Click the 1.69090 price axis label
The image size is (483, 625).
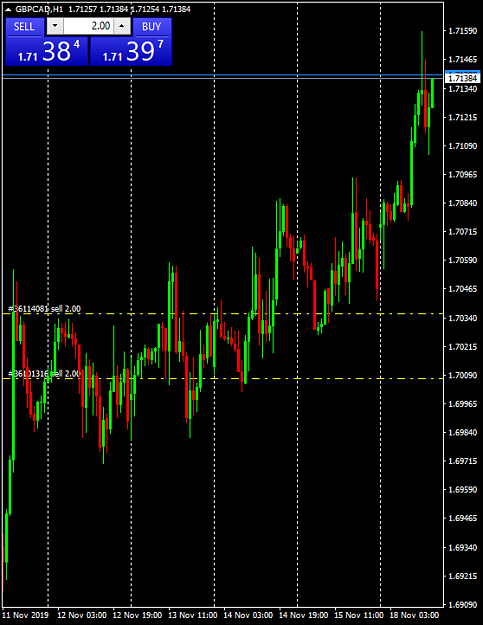coord(463,605)
